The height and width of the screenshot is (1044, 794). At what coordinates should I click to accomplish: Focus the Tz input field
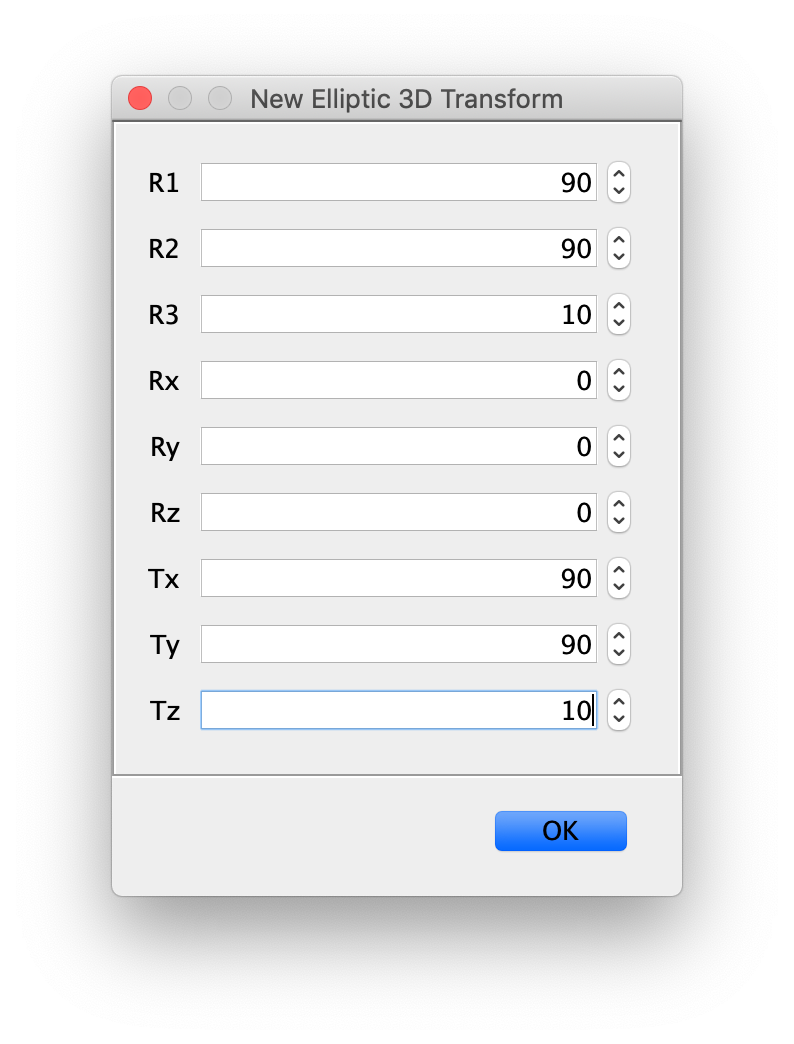point(398,710)
